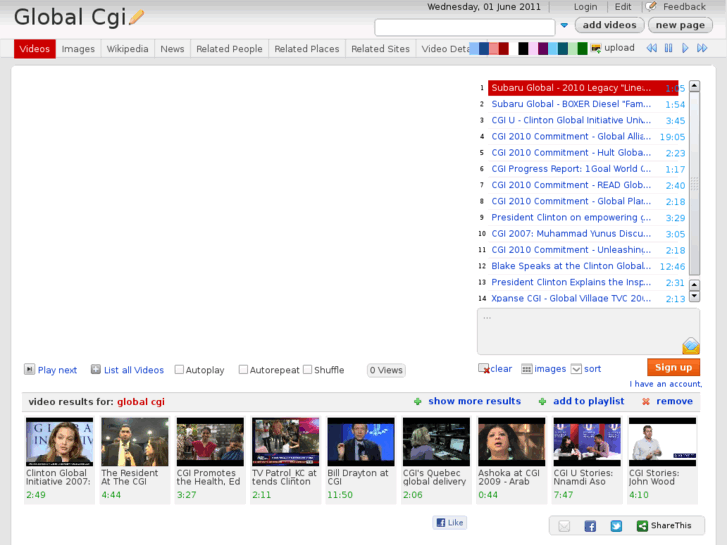Open the Related People tab
This screenshot has height=545, width=727.
(229, 49)
